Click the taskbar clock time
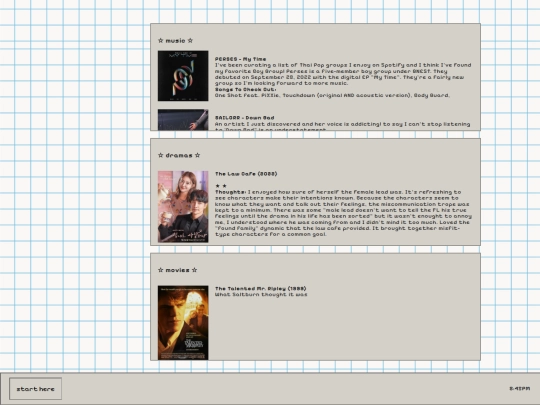540x405 pixels. click(520, 388)
